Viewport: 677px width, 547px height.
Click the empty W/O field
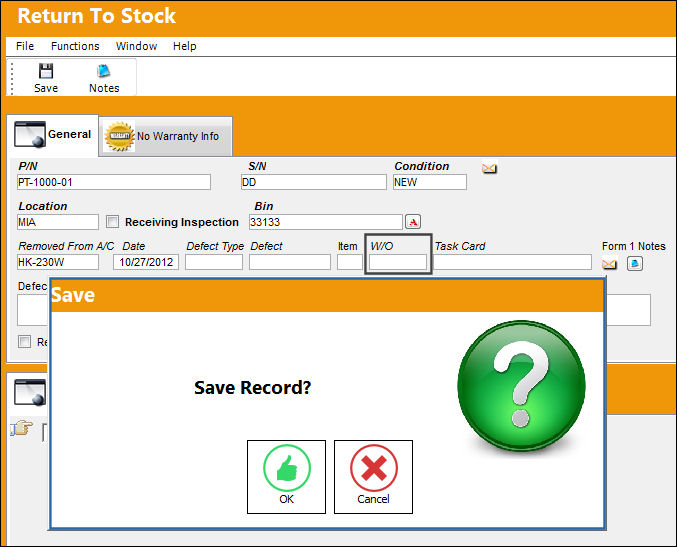(398, 262)
